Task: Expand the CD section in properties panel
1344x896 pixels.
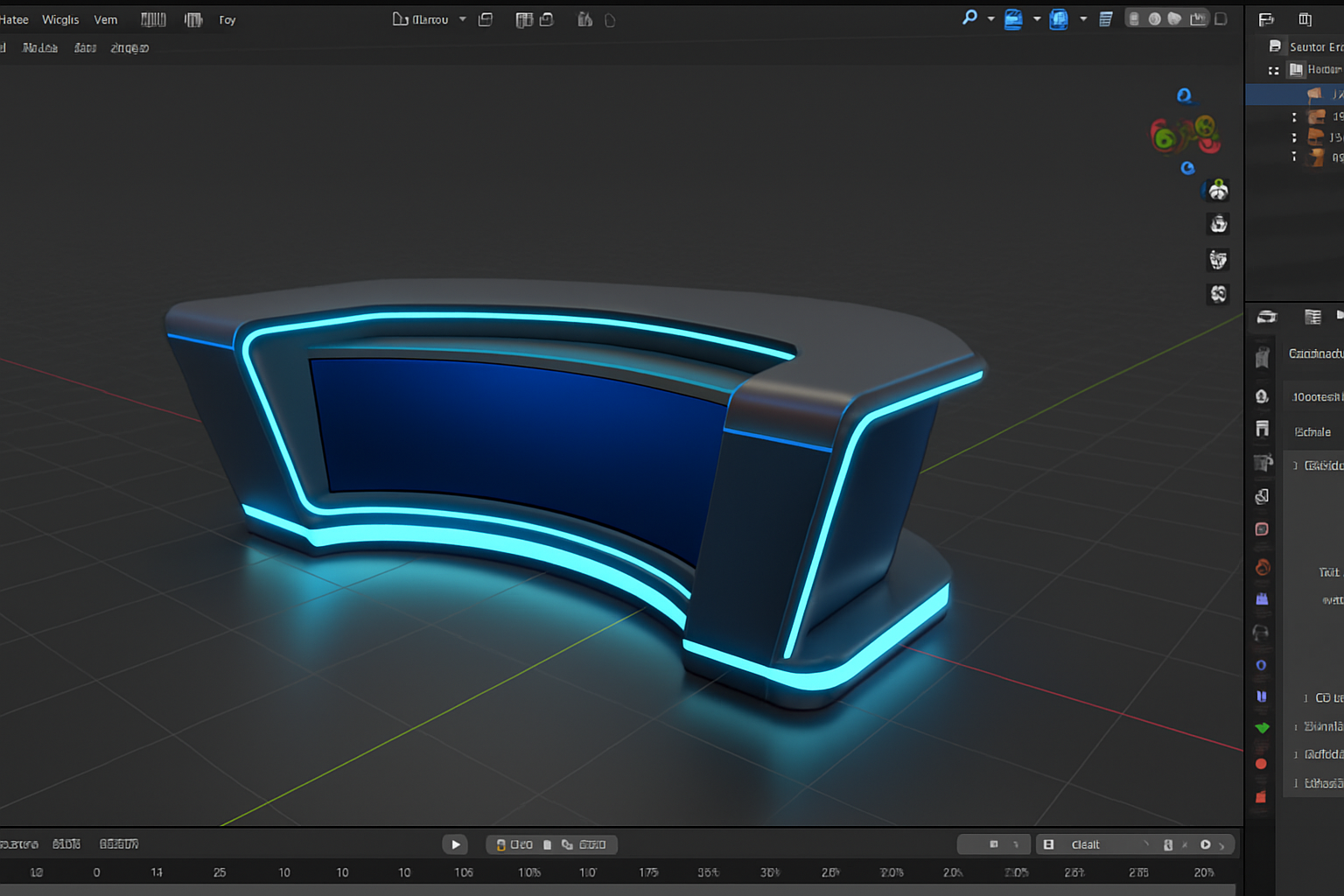Action: [1305, 698]
